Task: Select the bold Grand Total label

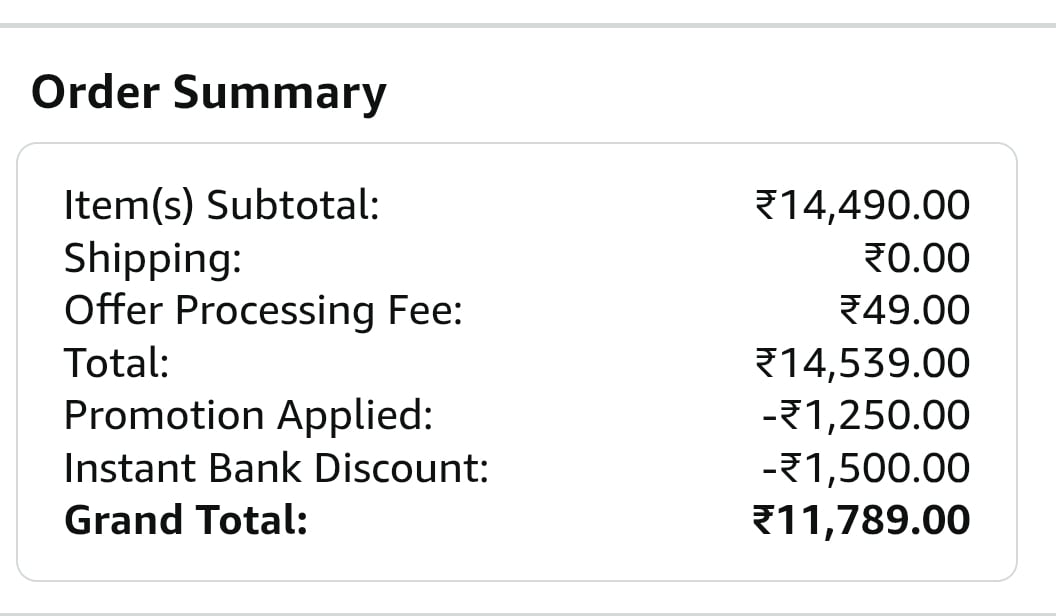Action: tap(185, 520)
